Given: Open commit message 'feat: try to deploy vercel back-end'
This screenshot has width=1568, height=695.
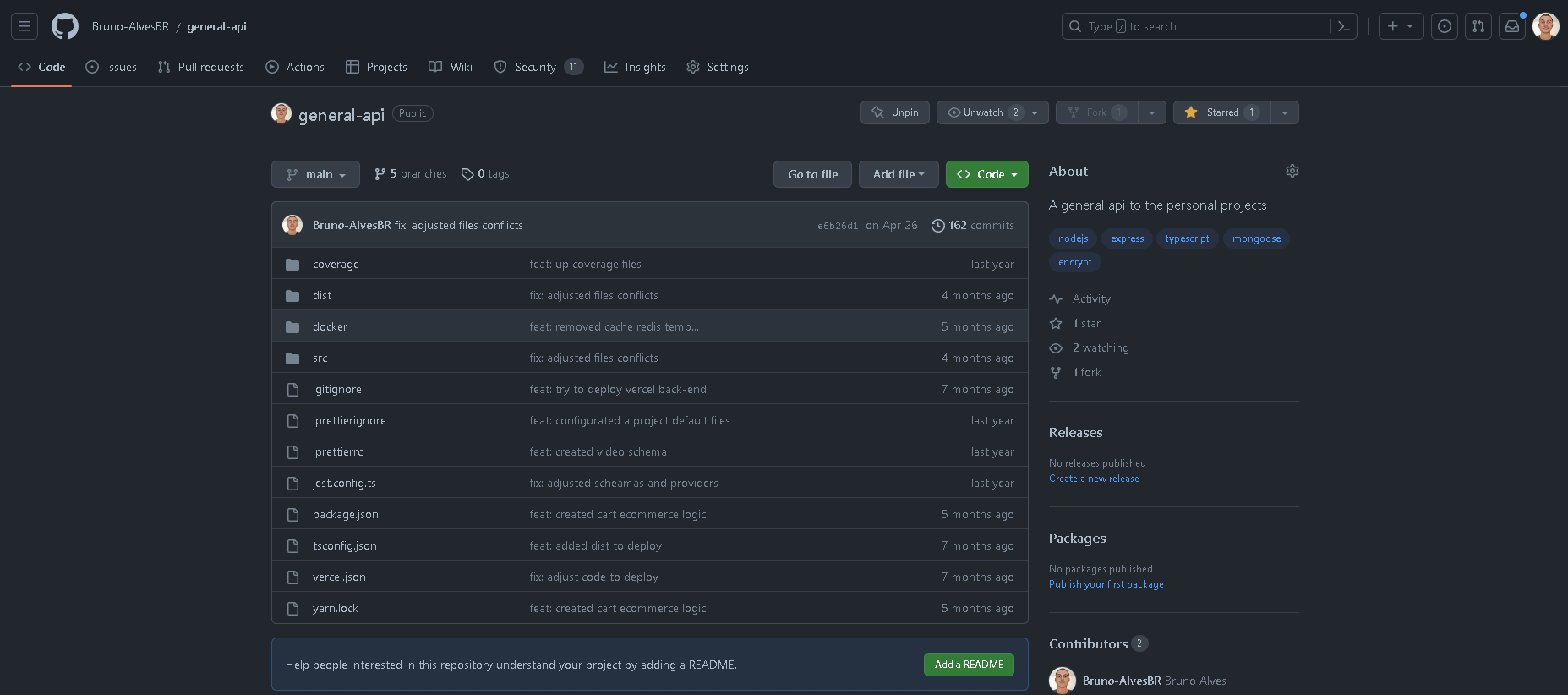Looking at the screenshot, I should tap(618, 390).
